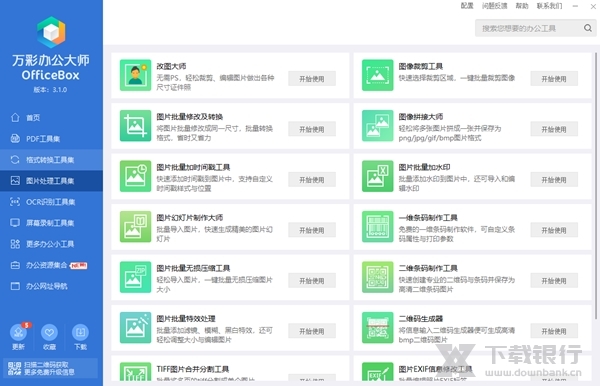
Task: Open the 改图大师 tool icon
Action: (135, 75)
